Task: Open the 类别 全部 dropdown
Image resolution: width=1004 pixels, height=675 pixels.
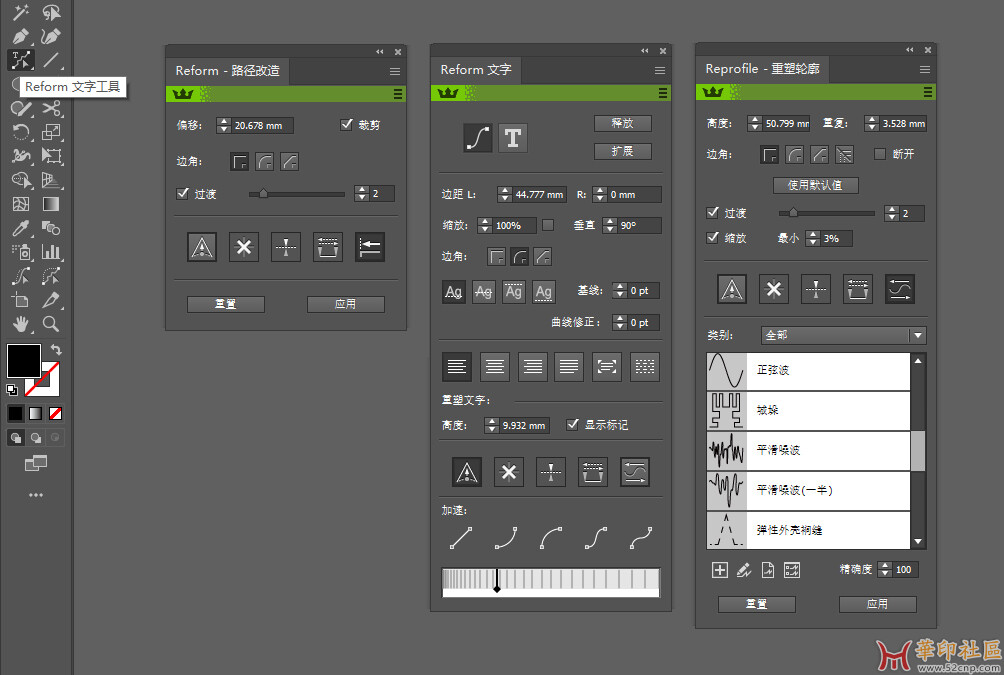Action: pos(843,335)
